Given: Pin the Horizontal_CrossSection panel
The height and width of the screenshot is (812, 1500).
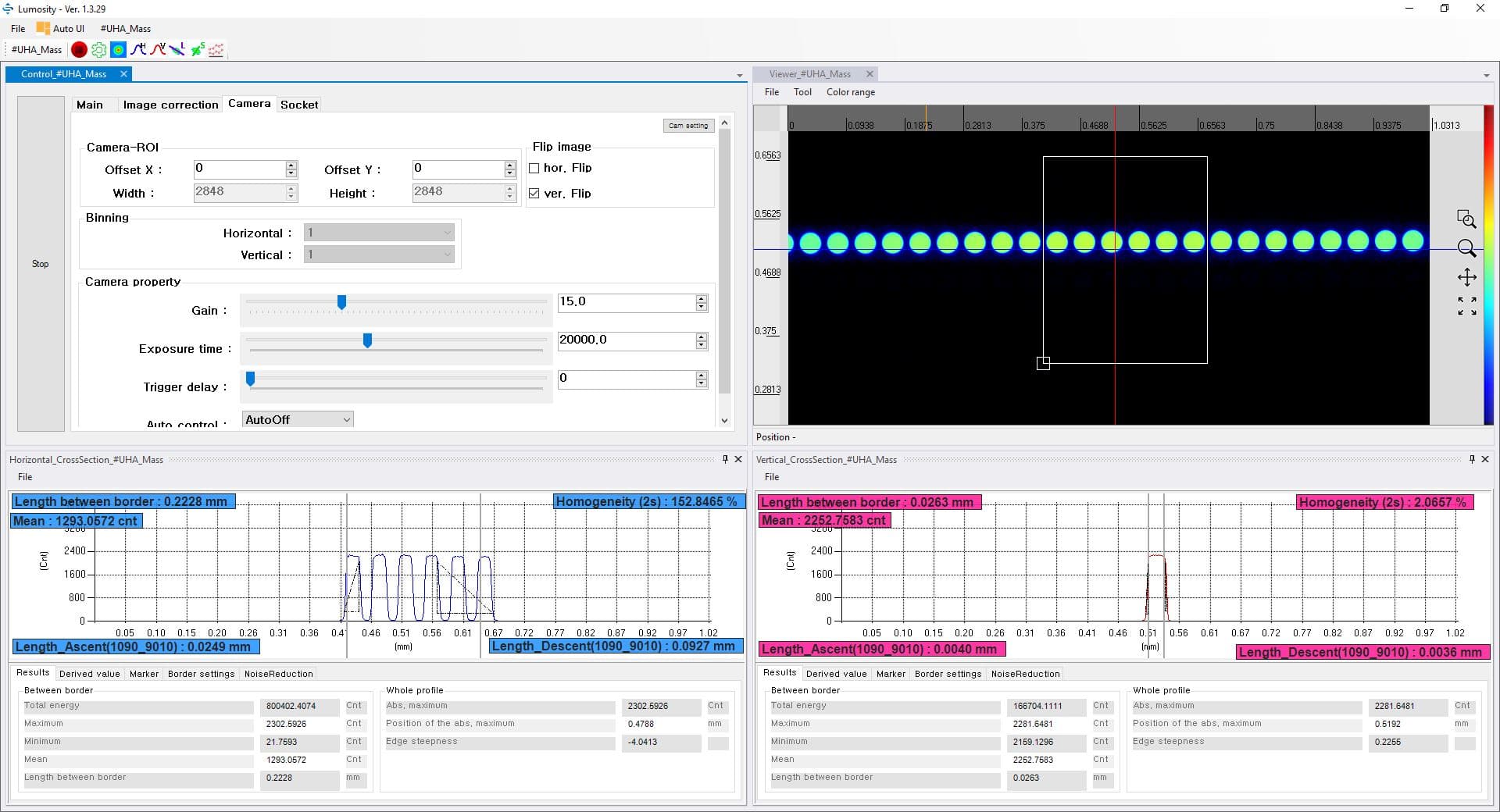Looking at the screenshot, I should (x=725, y=459).
